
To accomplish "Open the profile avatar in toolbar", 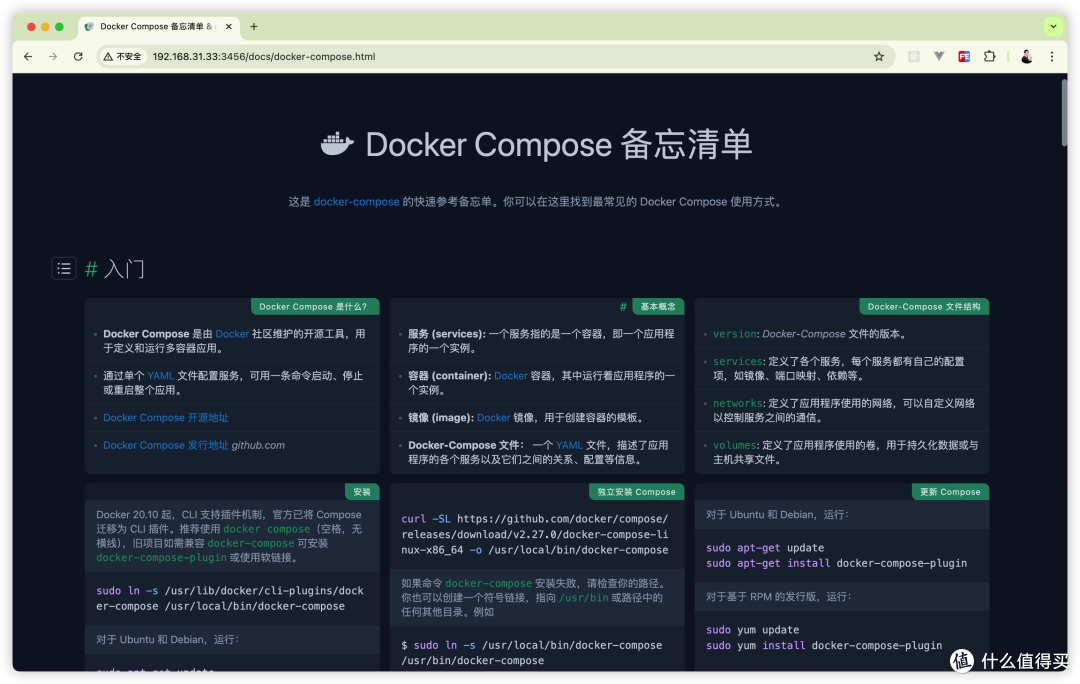I will pyautogui.click(x=1026, y=56).
